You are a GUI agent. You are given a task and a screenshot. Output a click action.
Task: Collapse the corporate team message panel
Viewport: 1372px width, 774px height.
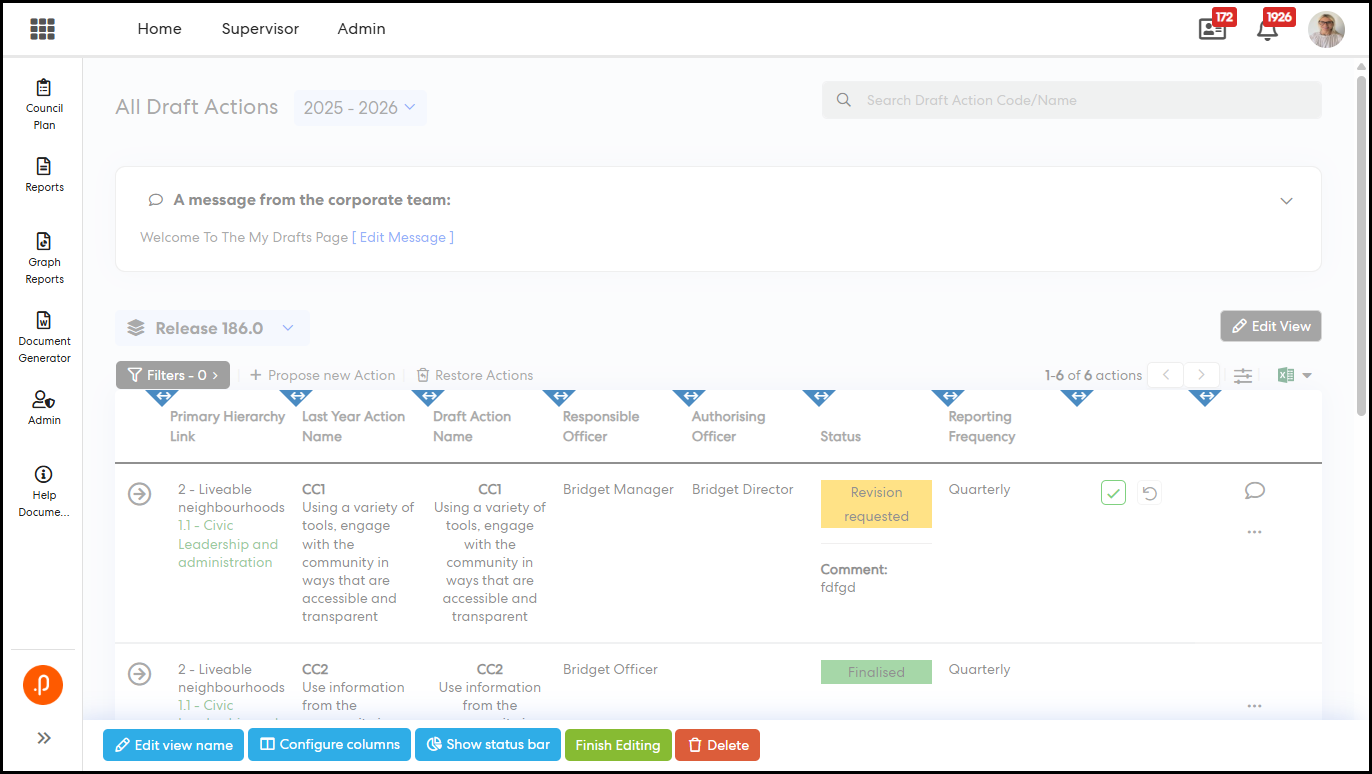click(1286, 201)
